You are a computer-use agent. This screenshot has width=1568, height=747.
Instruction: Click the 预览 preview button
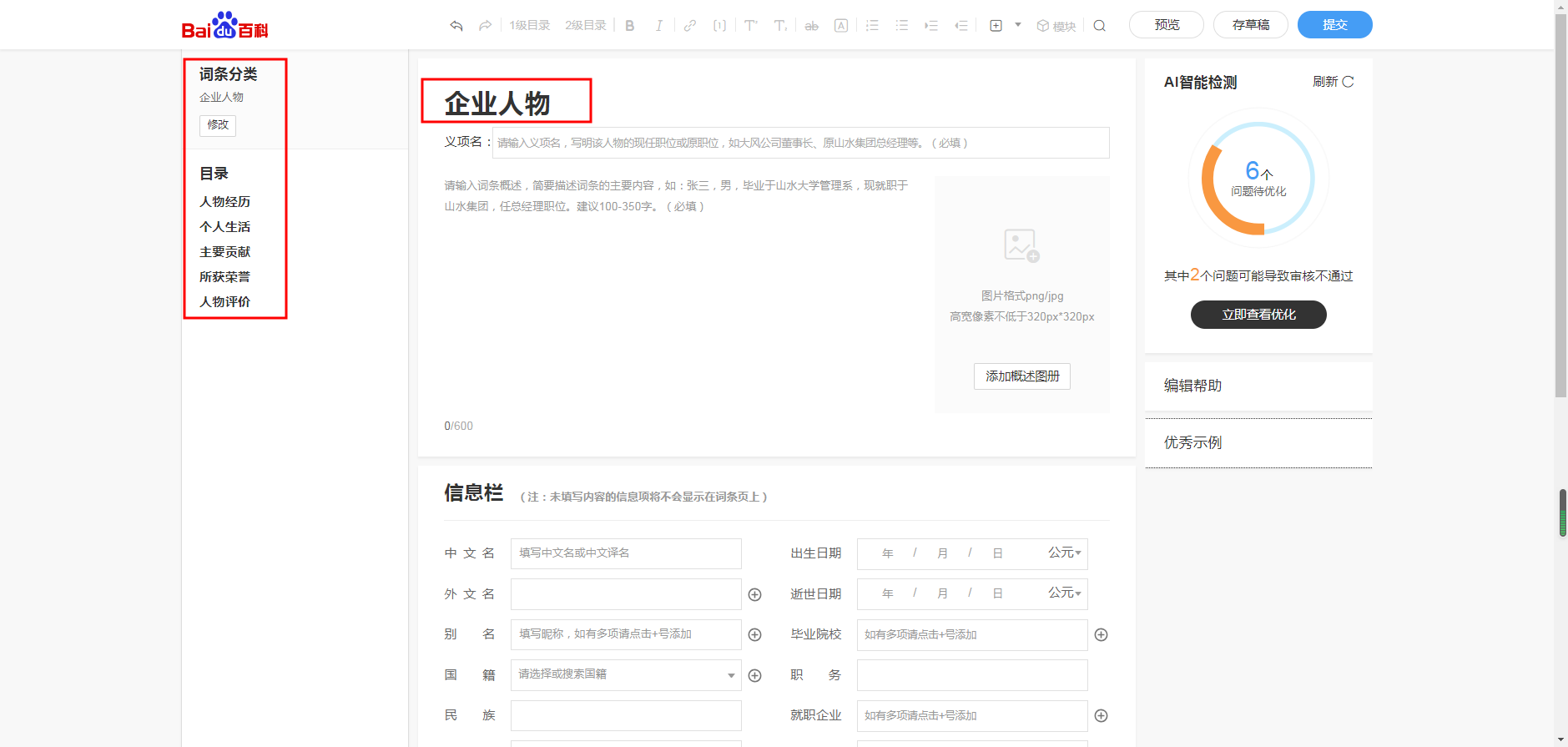click(x=1167, y=25)
